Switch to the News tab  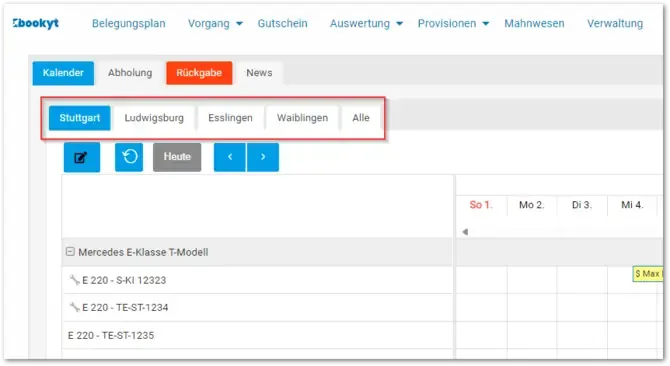[259, 73]
